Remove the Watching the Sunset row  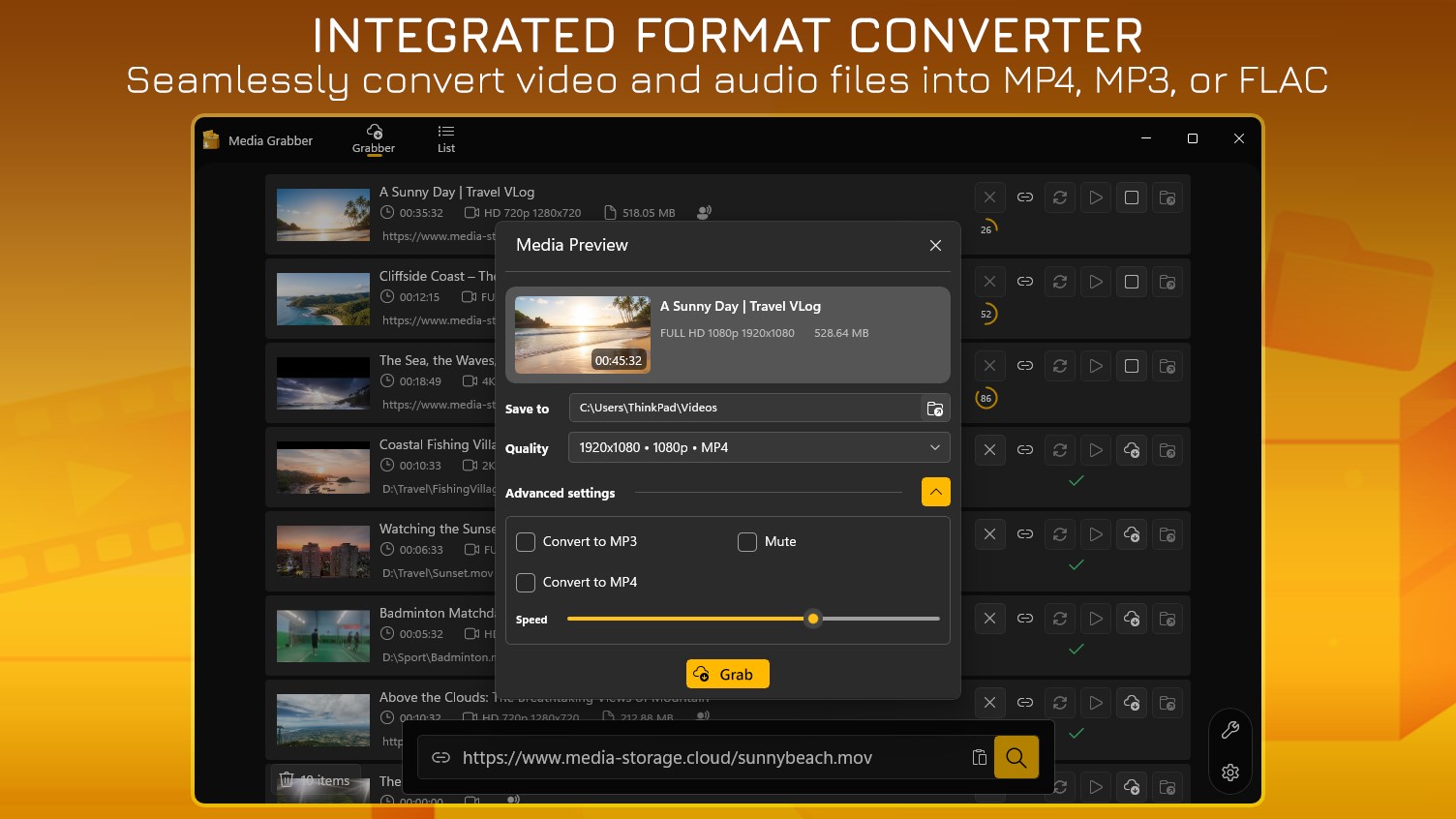(989, 534)
